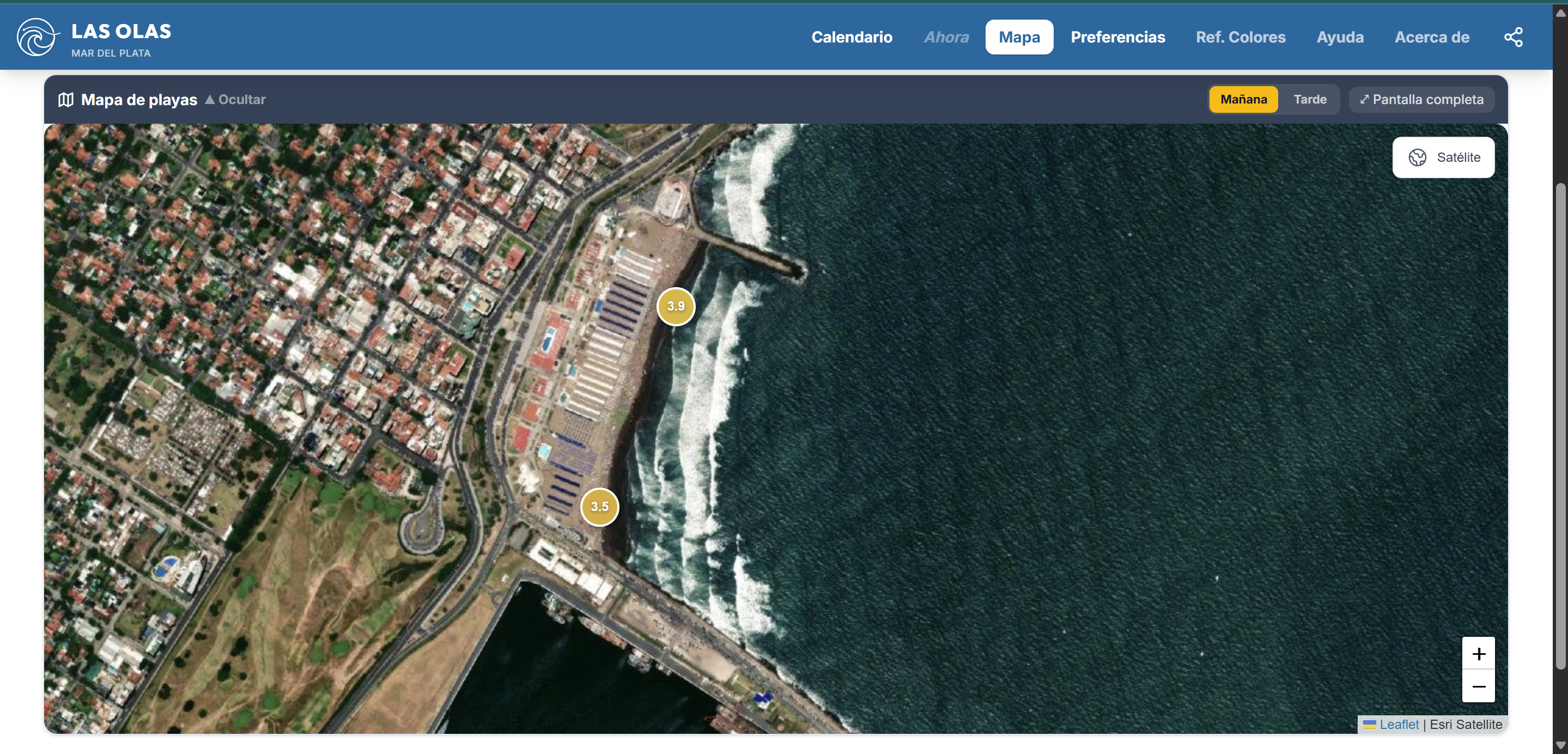The image size is (1568, 754).
Task: Open the Ayuda tab
Action: 1340,37
